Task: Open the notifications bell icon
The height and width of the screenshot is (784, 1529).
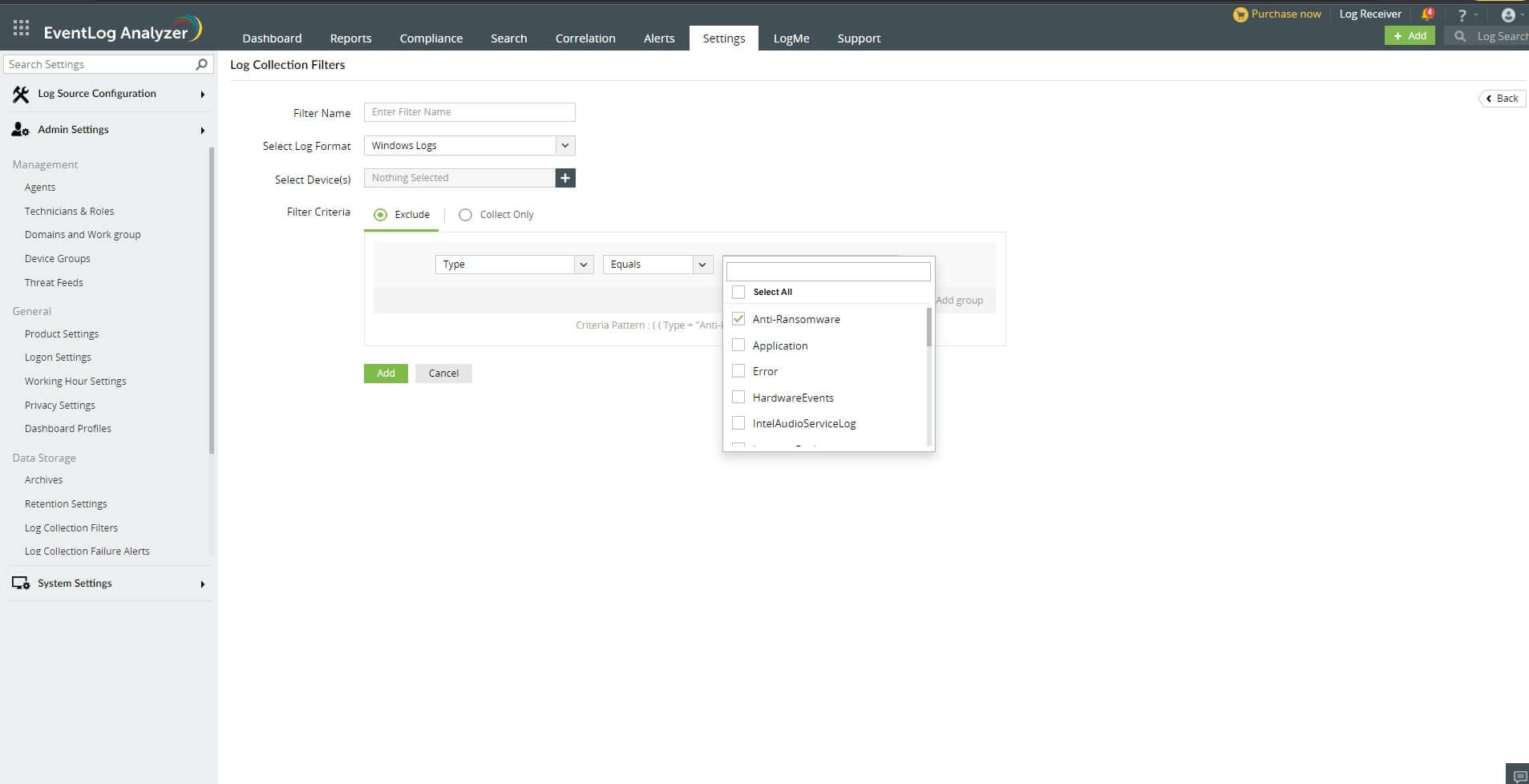Action: (x=1426, y=14)
